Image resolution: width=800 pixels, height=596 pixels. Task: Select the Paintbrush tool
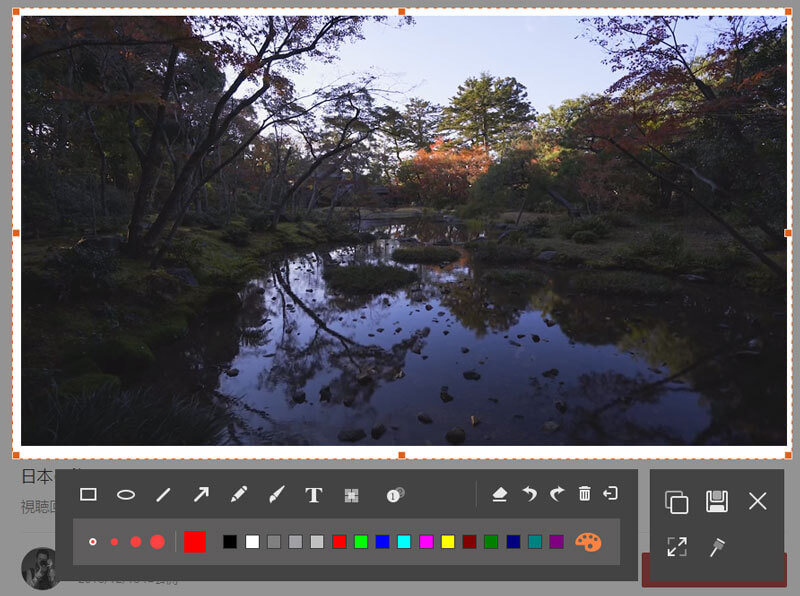coord(277,494)
